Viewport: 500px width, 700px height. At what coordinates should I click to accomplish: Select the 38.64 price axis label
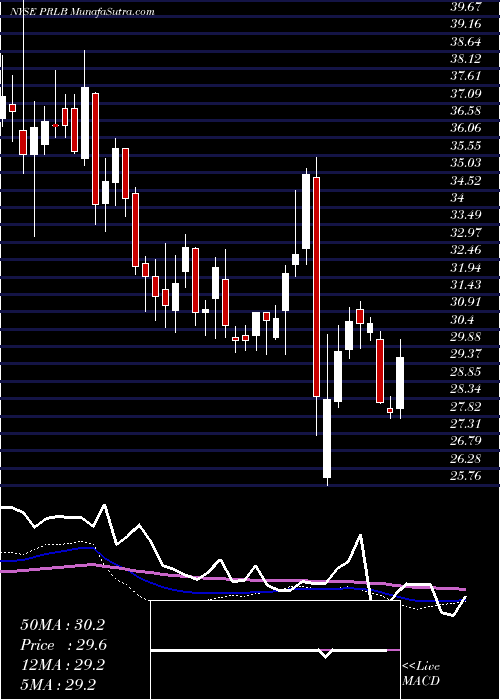(466, 42)
